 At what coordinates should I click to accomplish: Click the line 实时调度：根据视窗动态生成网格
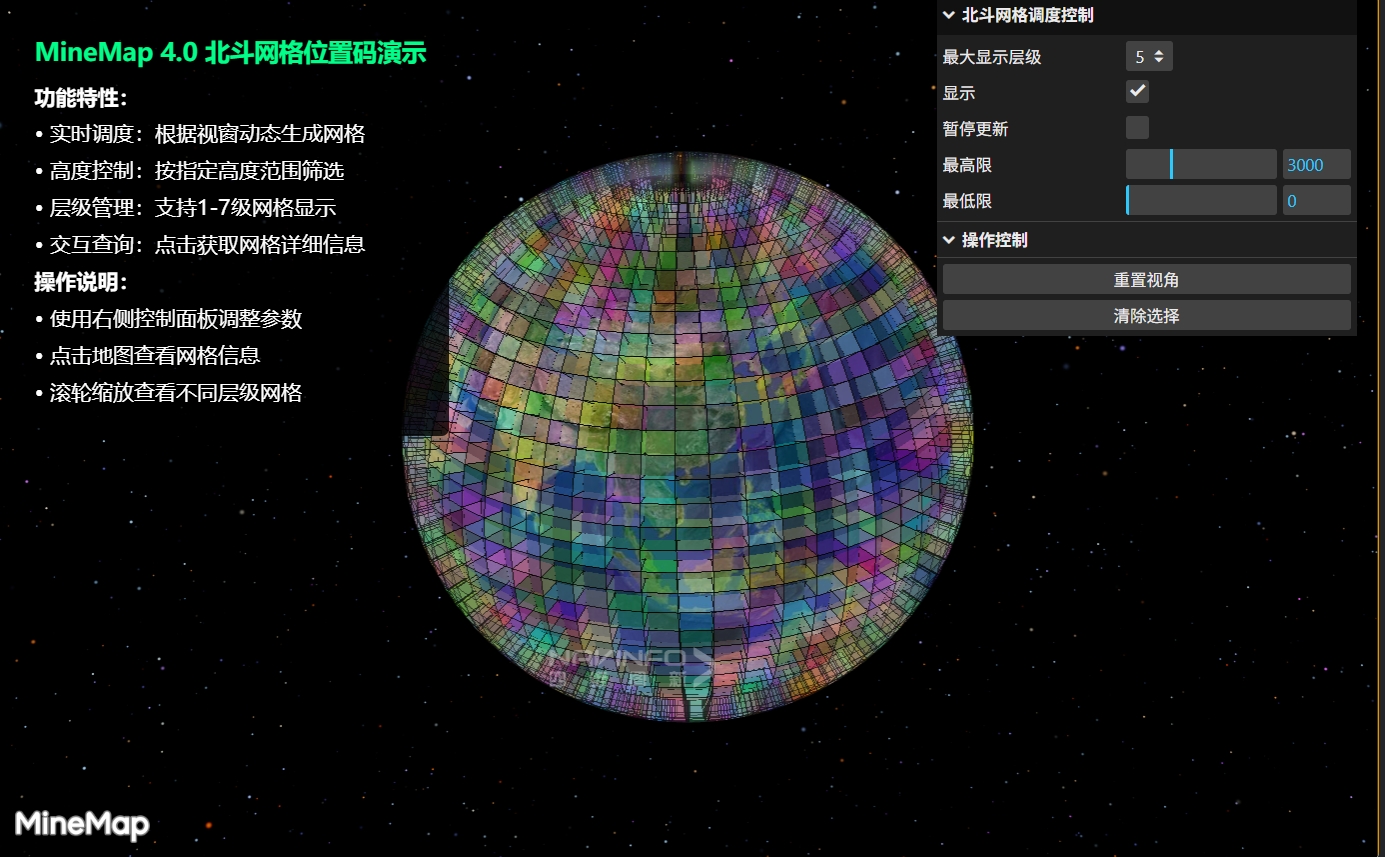point(200,134)
